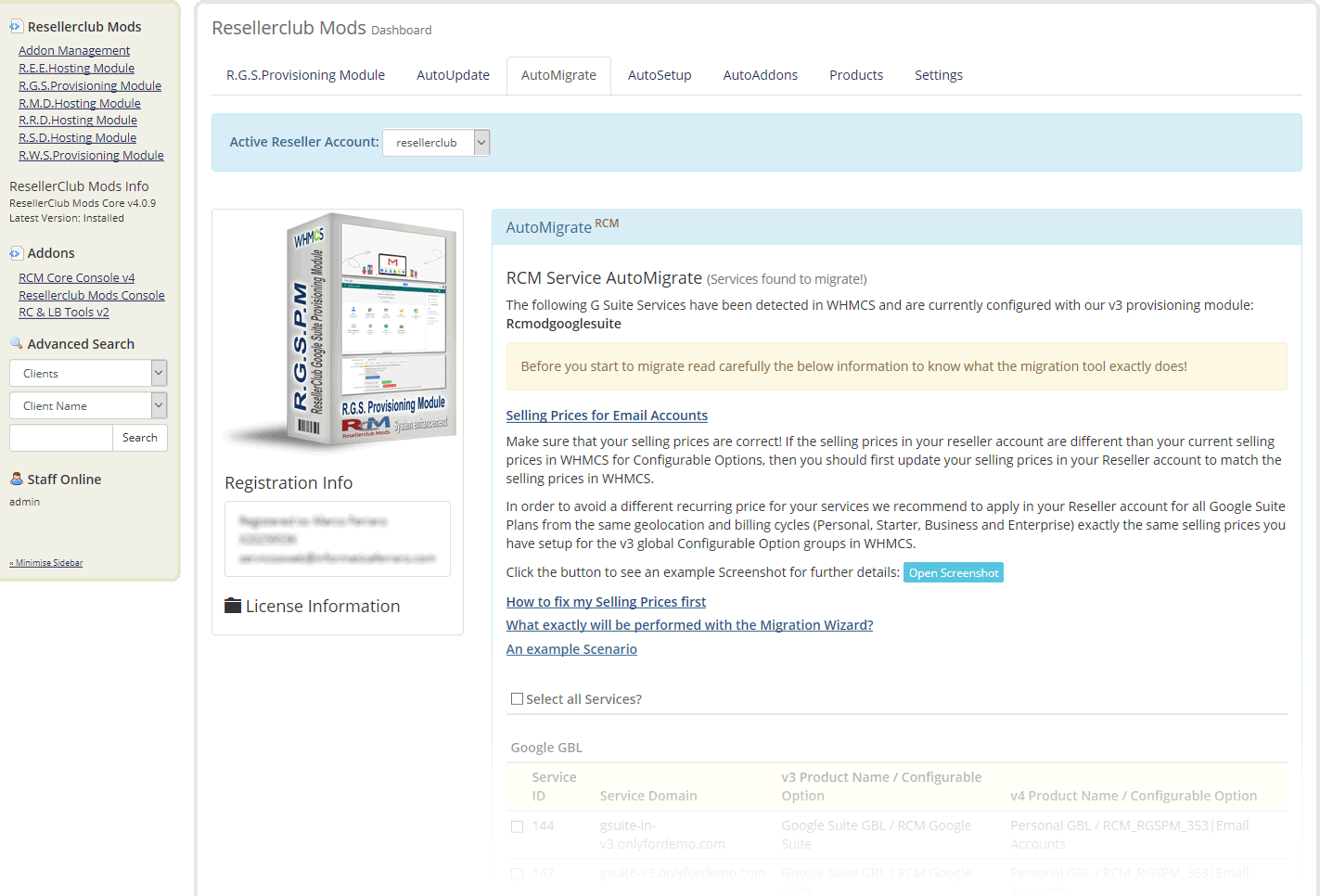
Task: Open the AutoAddons tab
Action: tap(760, 75)
